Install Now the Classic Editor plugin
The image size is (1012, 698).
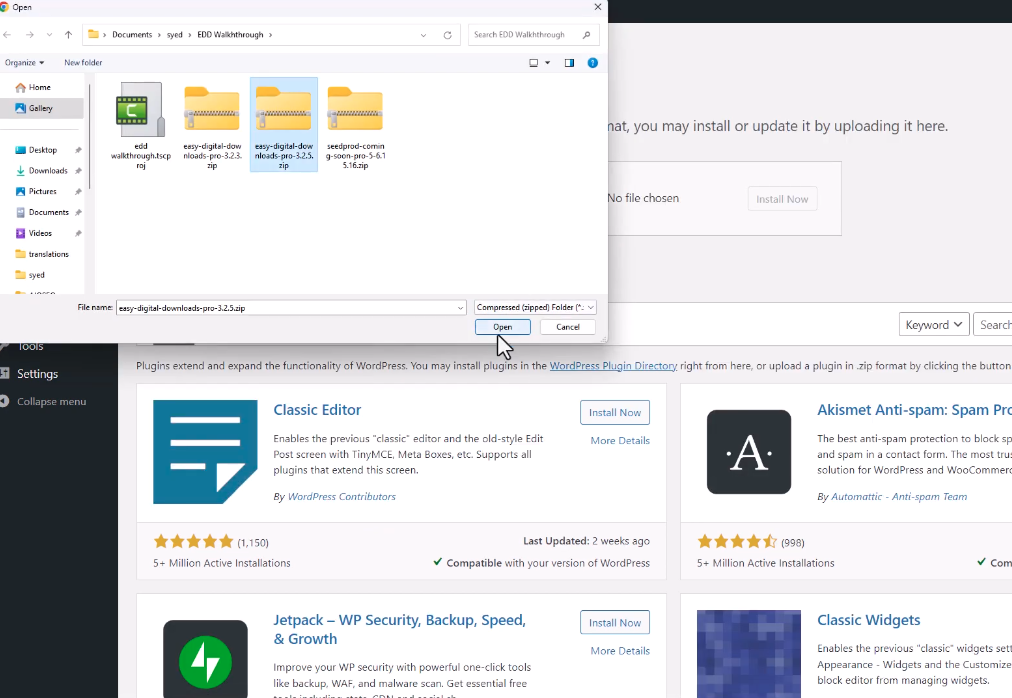click(614, 412)
